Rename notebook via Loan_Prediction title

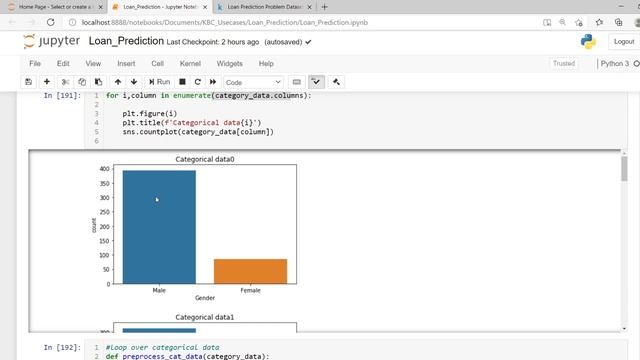tap(126, 41)
